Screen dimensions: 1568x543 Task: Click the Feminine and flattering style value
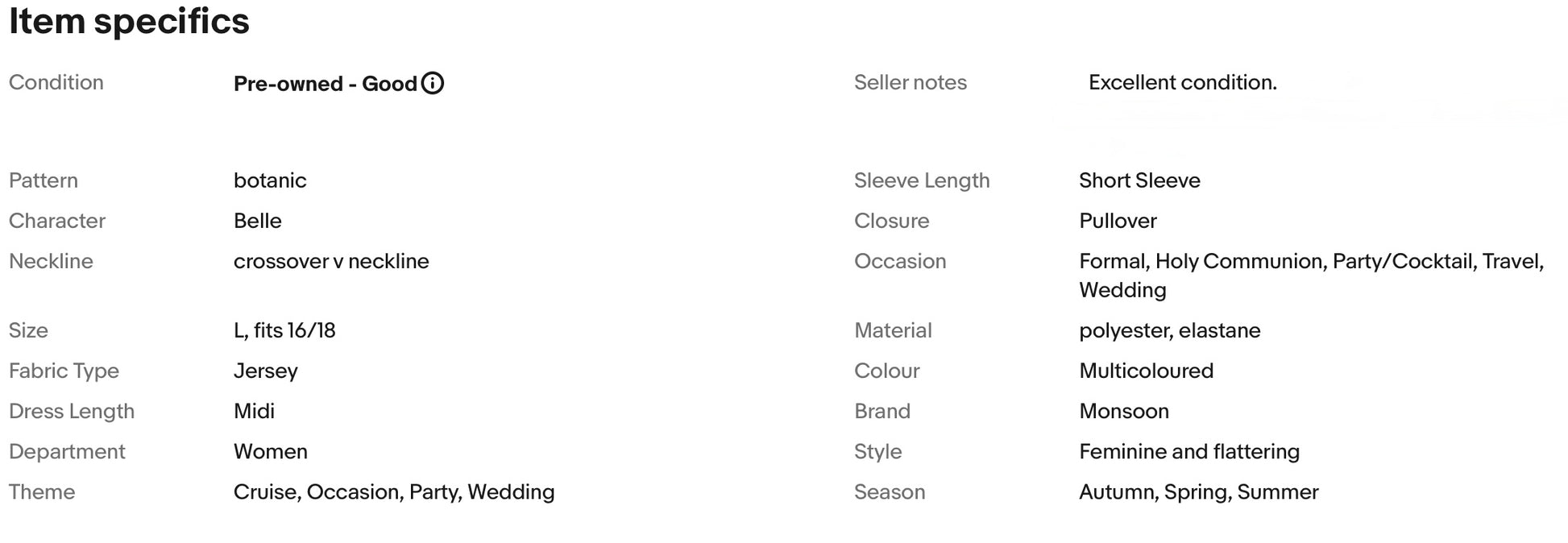click(x=1189, y=451)
